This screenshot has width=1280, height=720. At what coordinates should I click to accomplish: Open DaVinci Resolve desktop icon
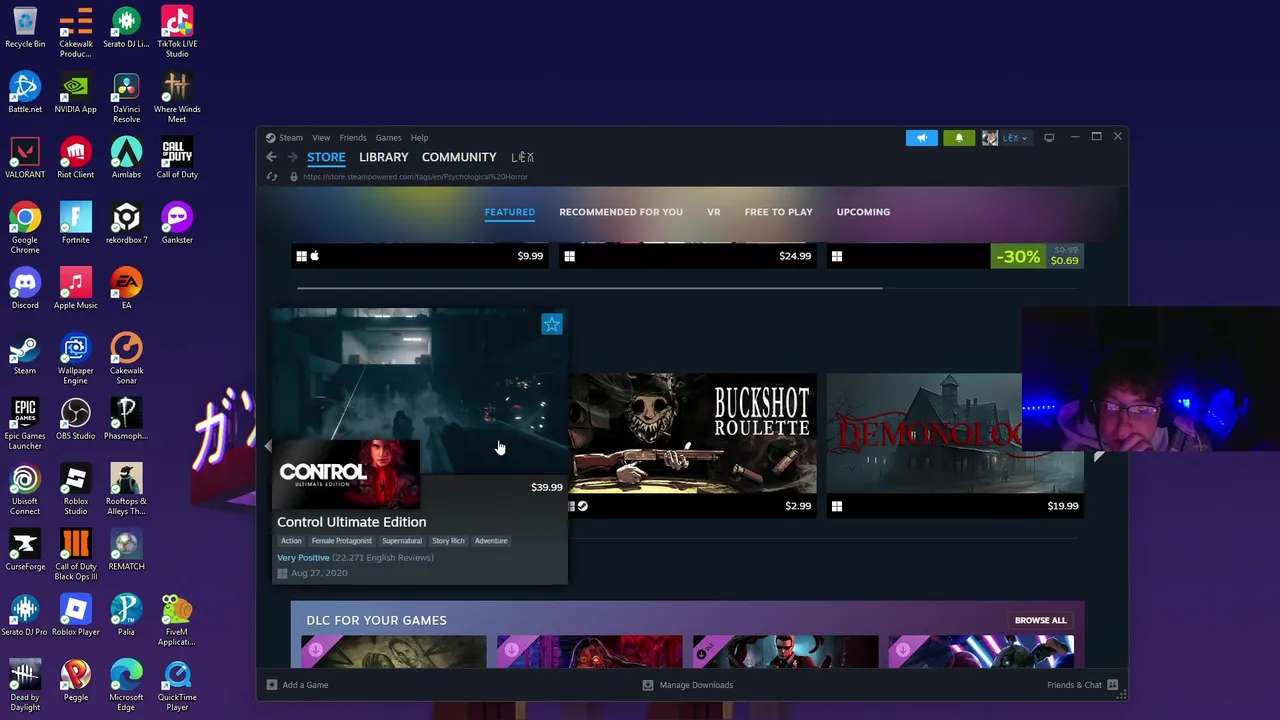(126, 98)
